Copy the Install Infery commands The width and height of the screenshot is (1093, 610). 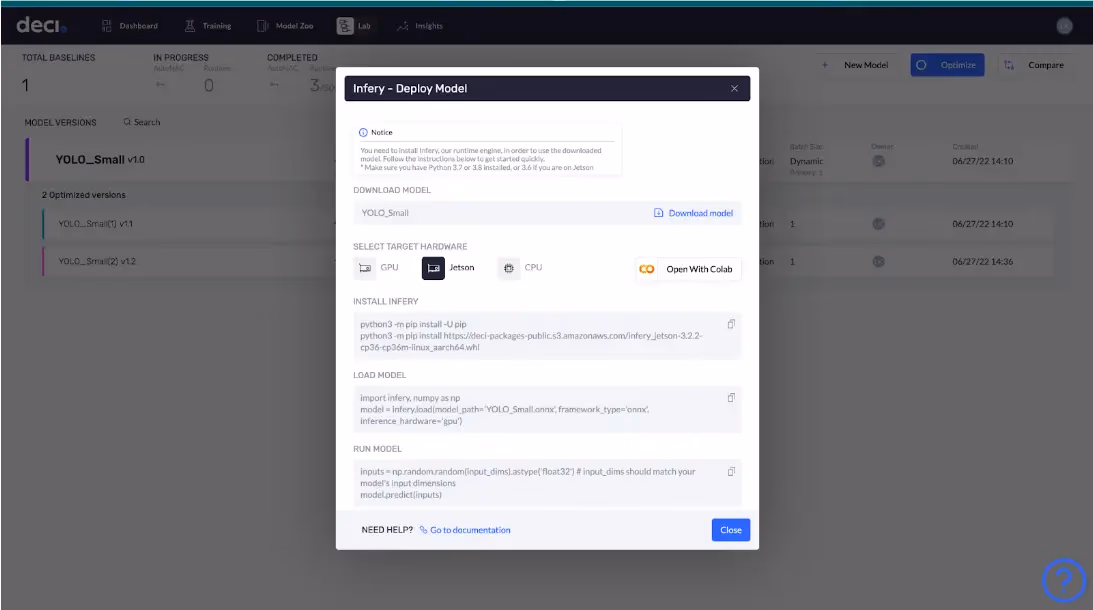pos(731,324)
